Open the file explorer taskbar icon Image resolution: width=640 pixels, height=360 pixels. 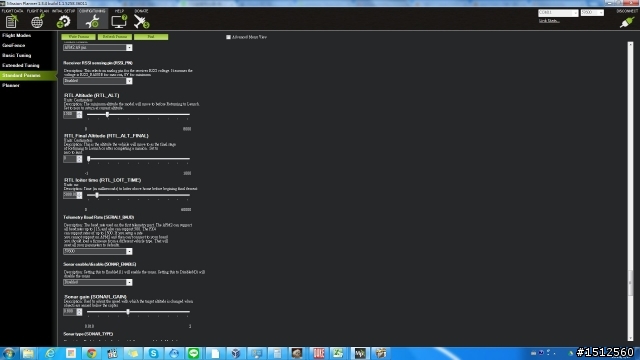pyautogui.click(x=29, y=353)
